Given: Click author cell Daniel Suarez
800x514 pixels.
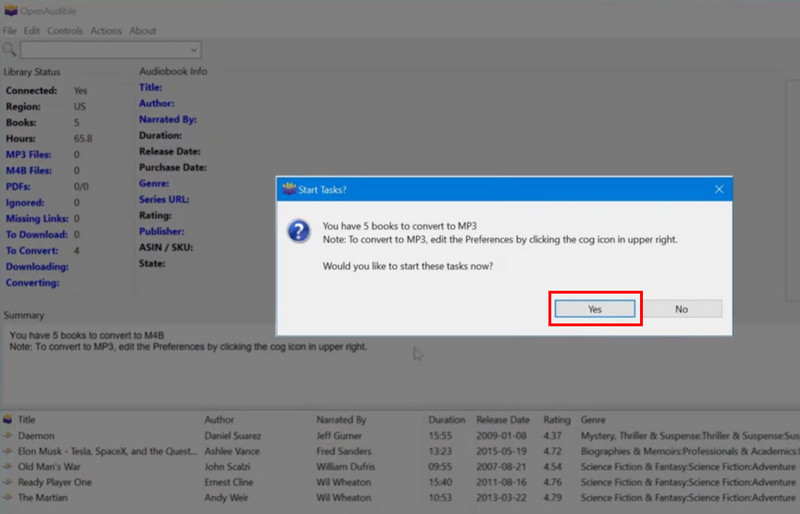Looking at the screenshot, I should pyautogui.click(x=233, y=435).
